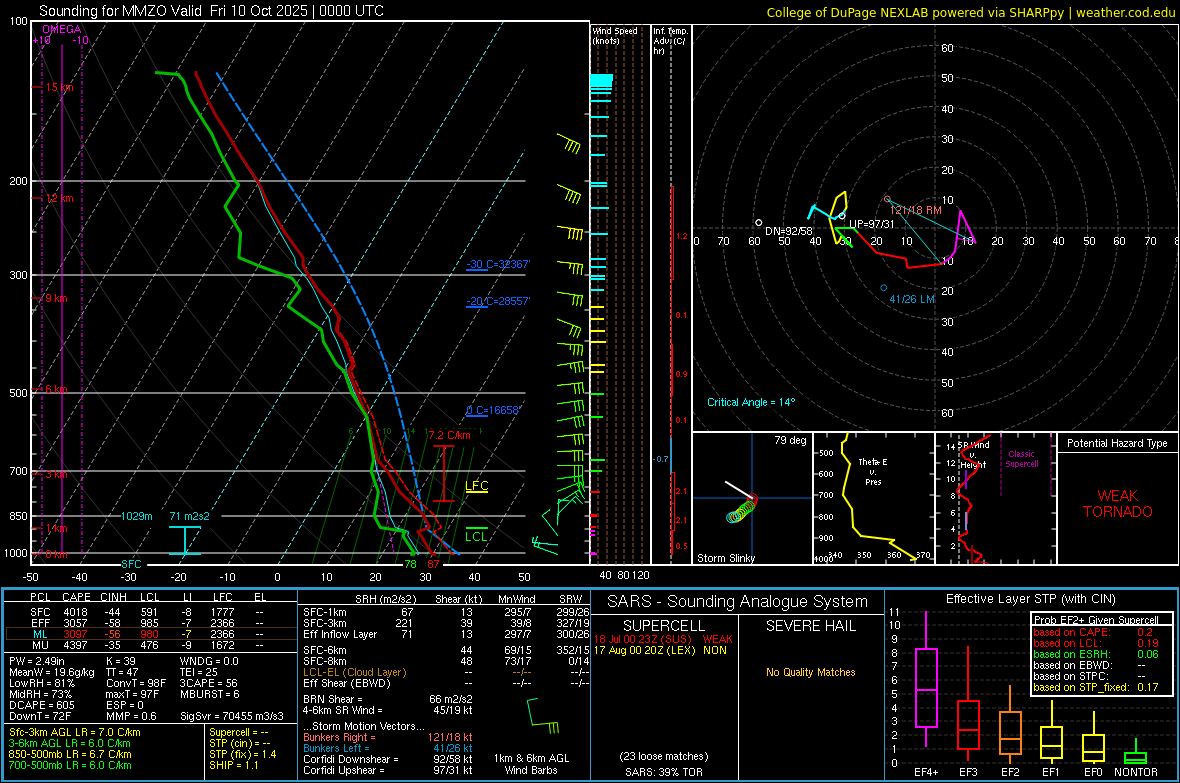Click the STP (fix) = 1.4 value
1180x783 pixels.
tap(243, 754)
